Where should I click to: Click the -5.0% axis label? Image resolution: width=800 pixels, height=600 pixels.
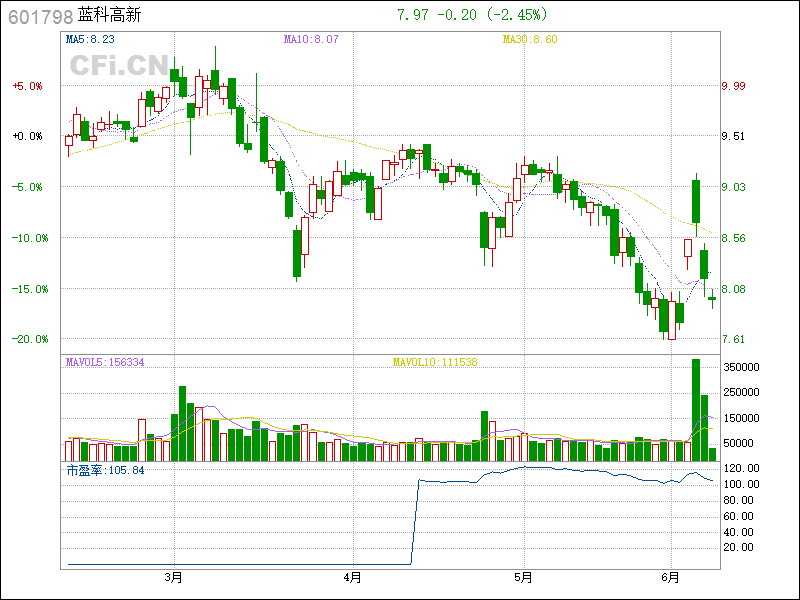point(28,187)
